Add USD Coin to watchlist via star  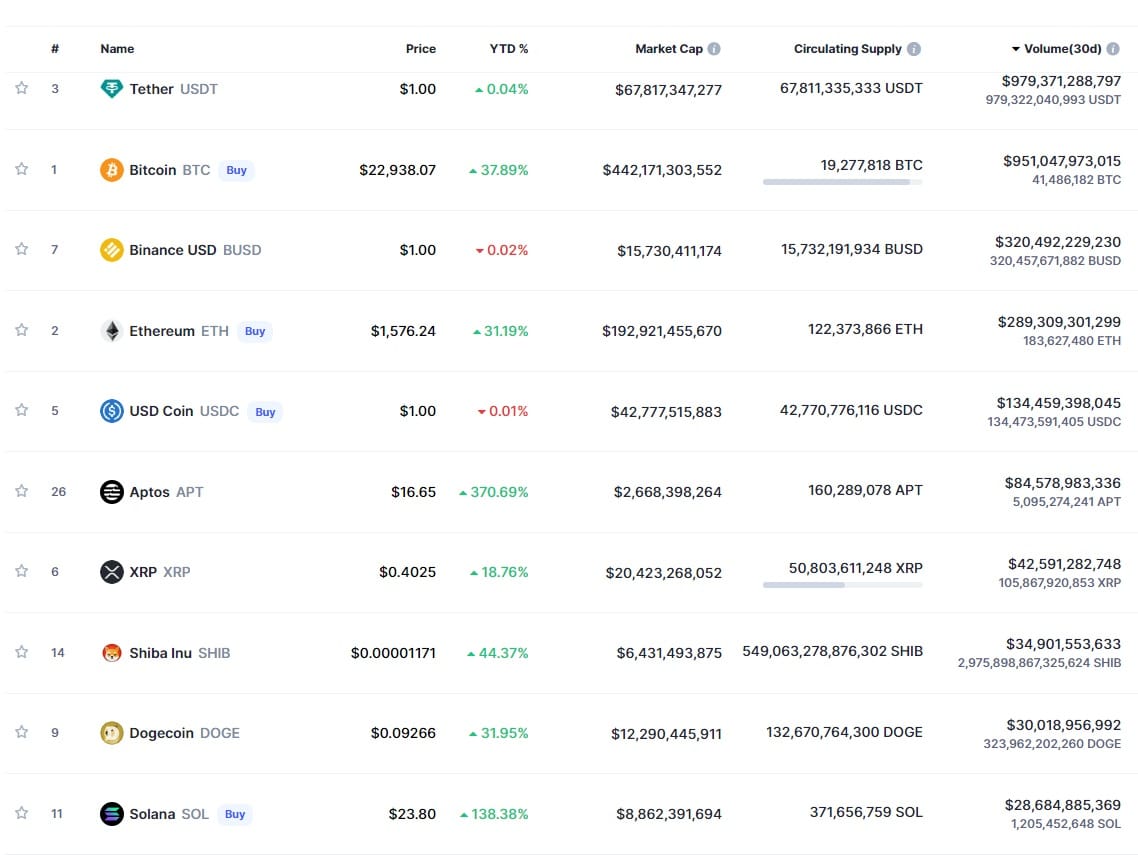pos(22,410)
